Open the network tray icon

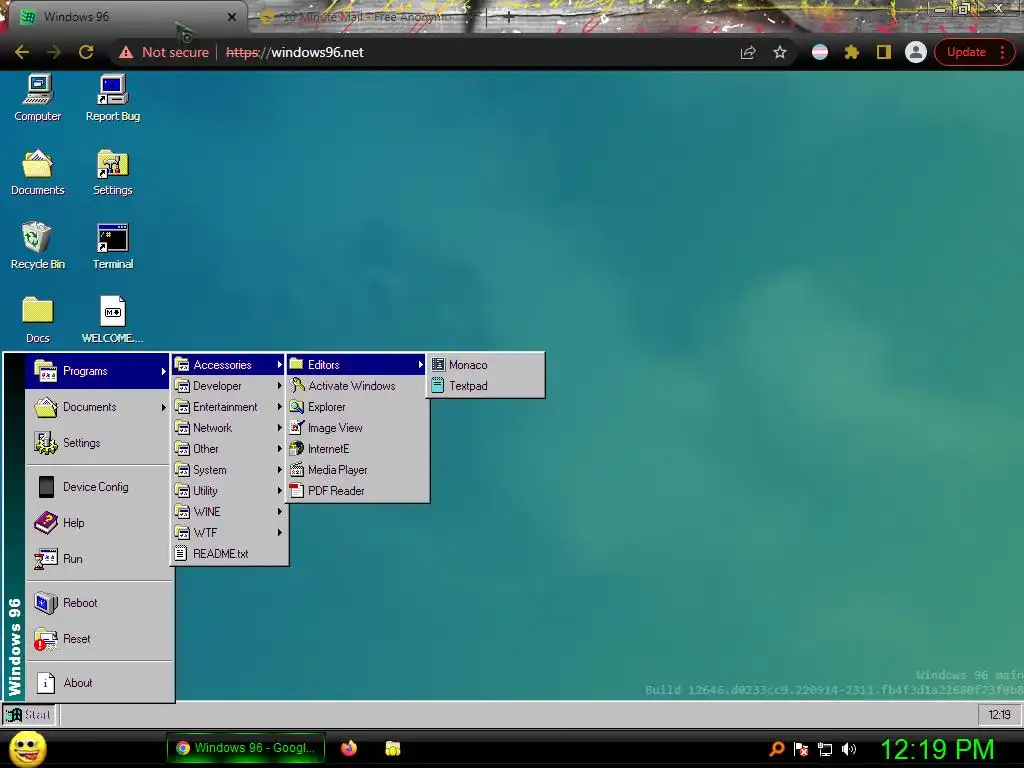825,749
